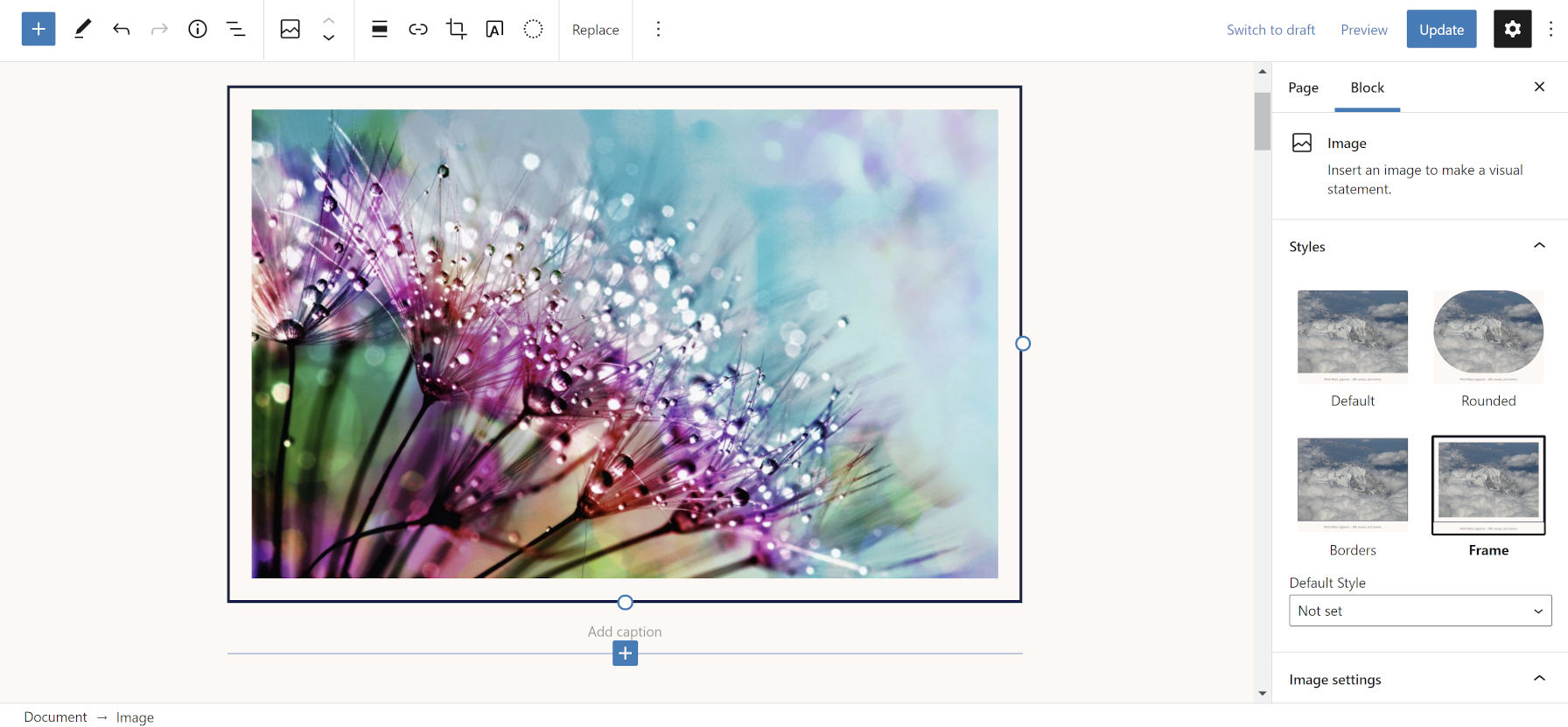Viewport: 1568px width, 727px height.
Task: Insert a link on the image
Action: (x=418, y=29)
